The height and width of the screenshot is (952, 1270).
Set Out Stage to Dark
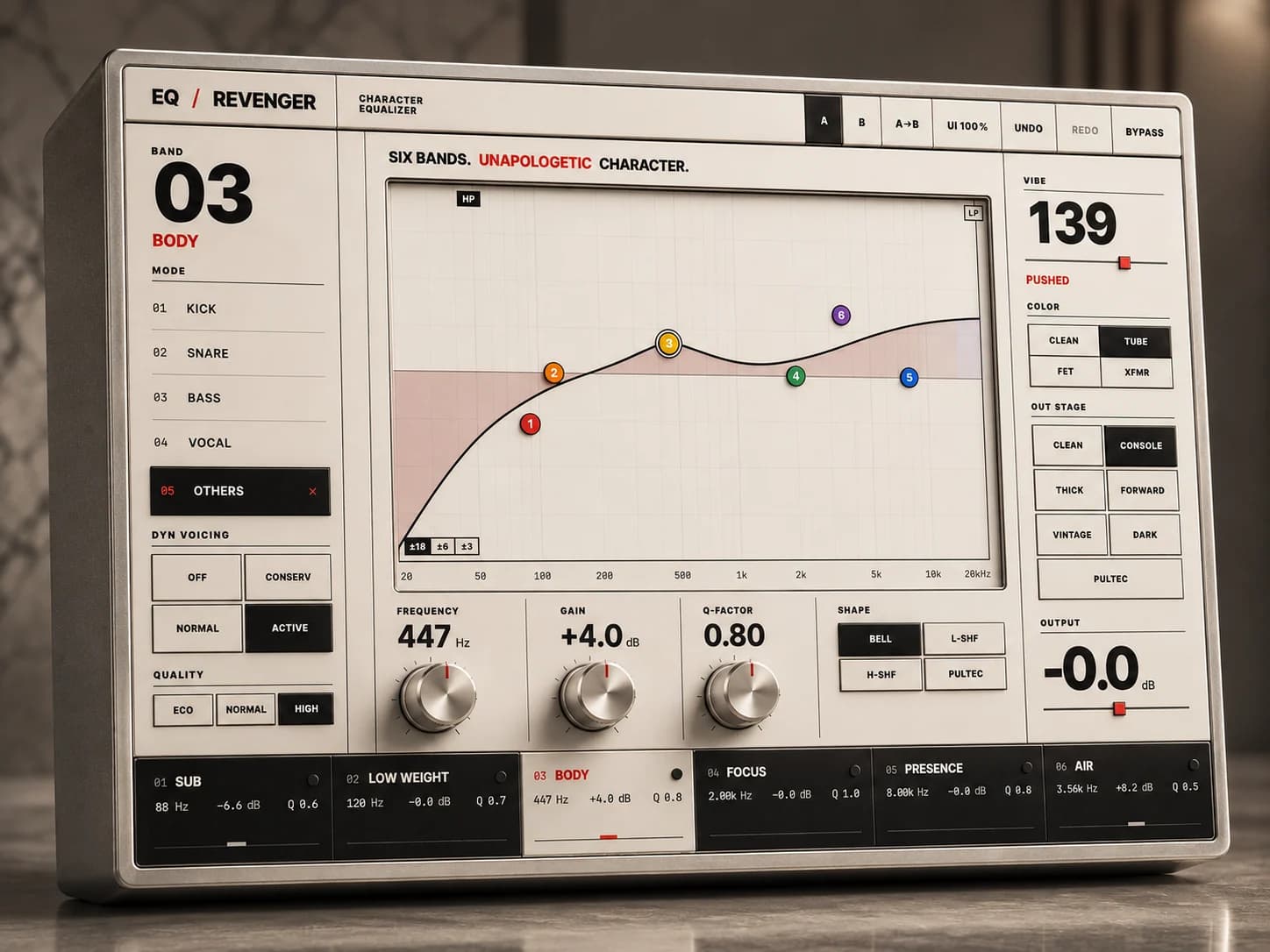(x=1145, y=535)
